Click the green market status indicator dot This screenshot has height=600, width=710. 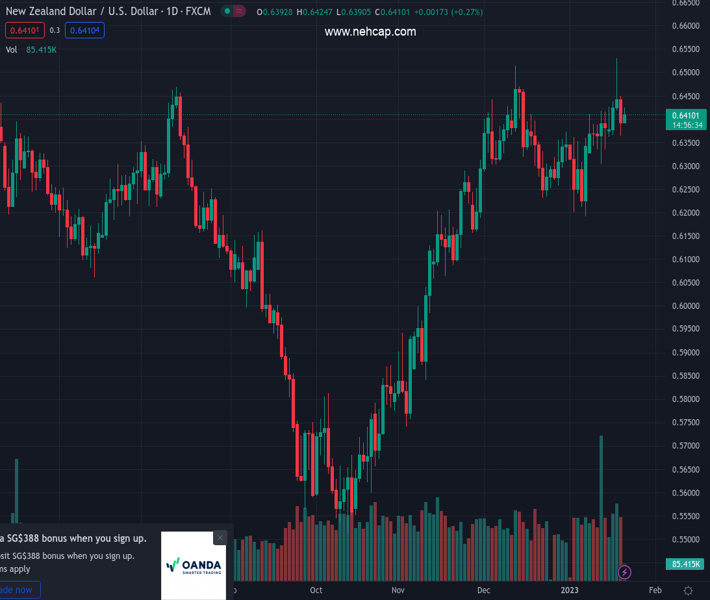(228, 12)
